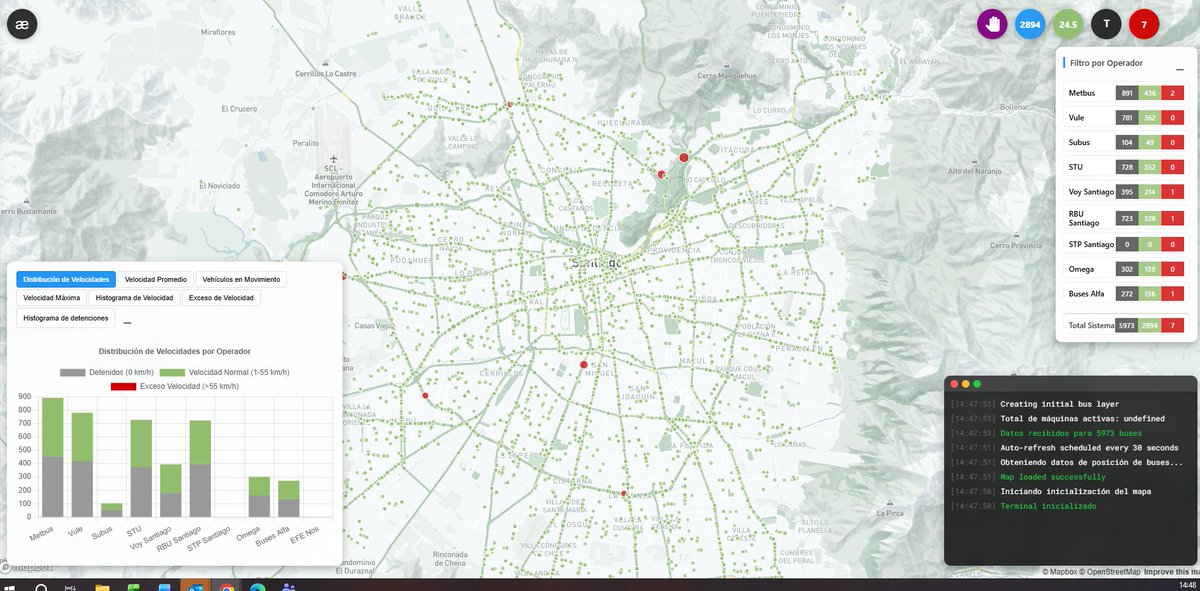This screenshot has width=1200, height=591.
Task: Open the Windows Start menu
Action: [x=10, y=585]
